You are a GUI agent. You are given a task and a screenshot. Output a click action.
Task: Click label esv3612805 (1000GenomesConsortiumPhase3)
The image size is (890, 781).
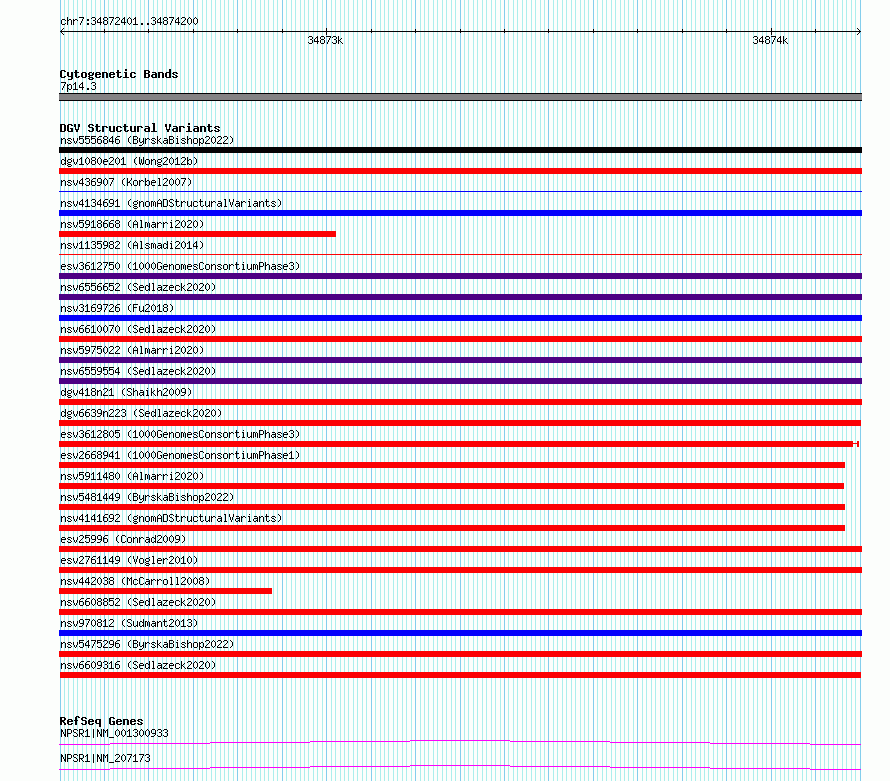[x=180, y=434]
